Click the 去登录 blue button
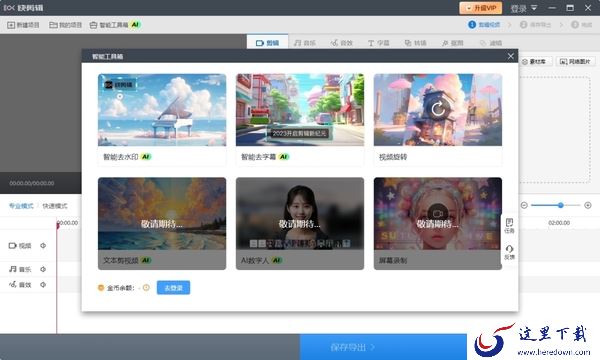Image resolution: width=600 pixels, height=360 pixels. coord(173,288)
